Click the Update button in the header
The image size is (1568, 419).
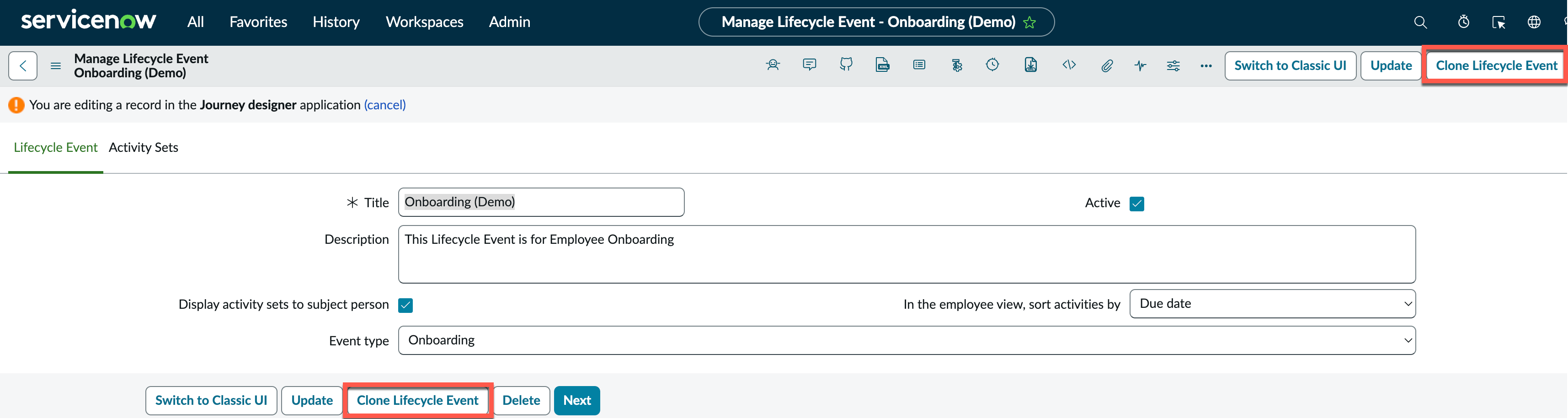[1391, 66]
